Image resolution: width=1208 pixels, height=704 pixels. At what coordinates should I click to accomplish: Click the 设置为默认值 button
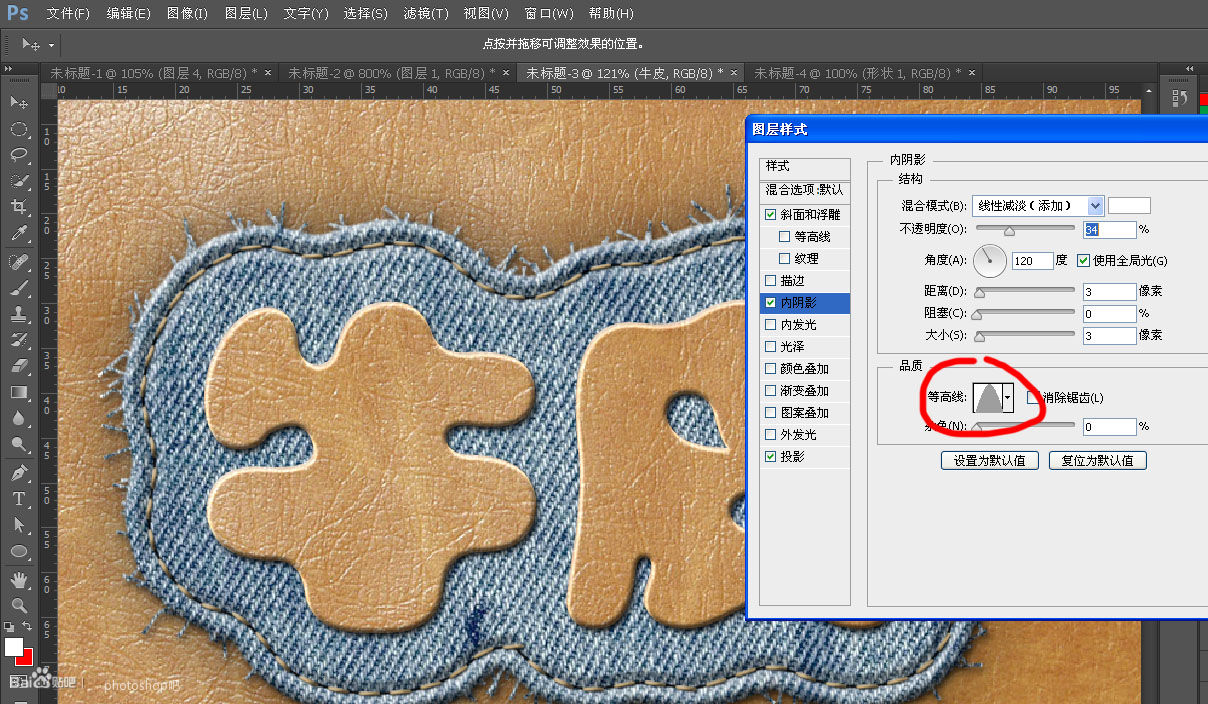pyautogui.click(x=990, y=461)
